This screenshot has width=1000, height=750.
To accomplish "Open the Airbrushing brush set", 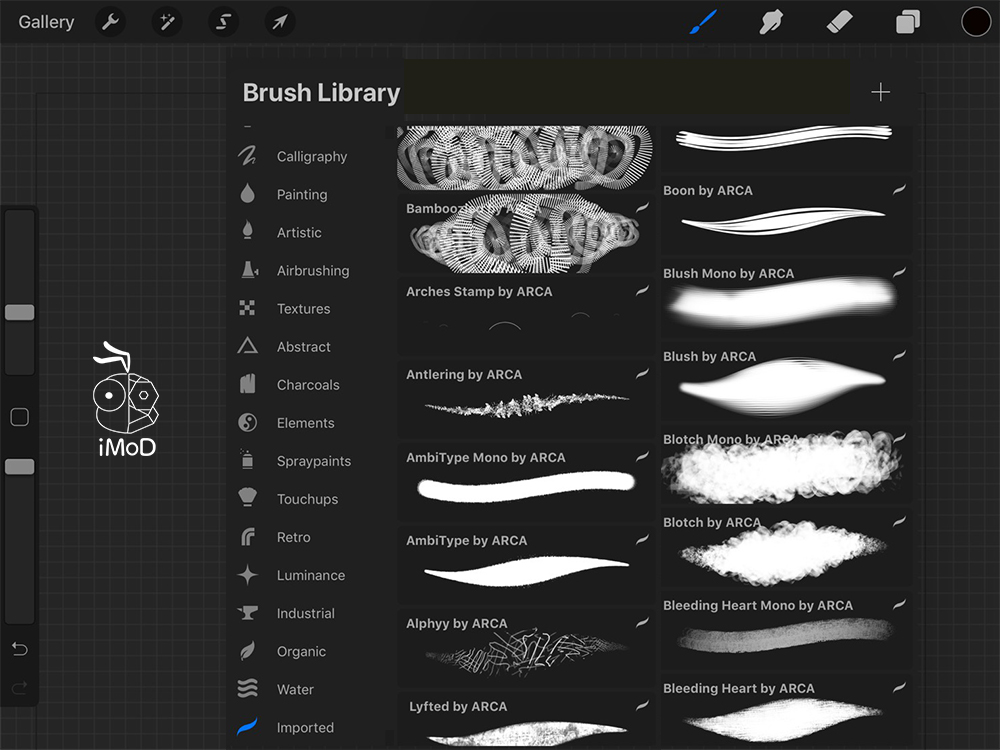I will pos(312,271).
